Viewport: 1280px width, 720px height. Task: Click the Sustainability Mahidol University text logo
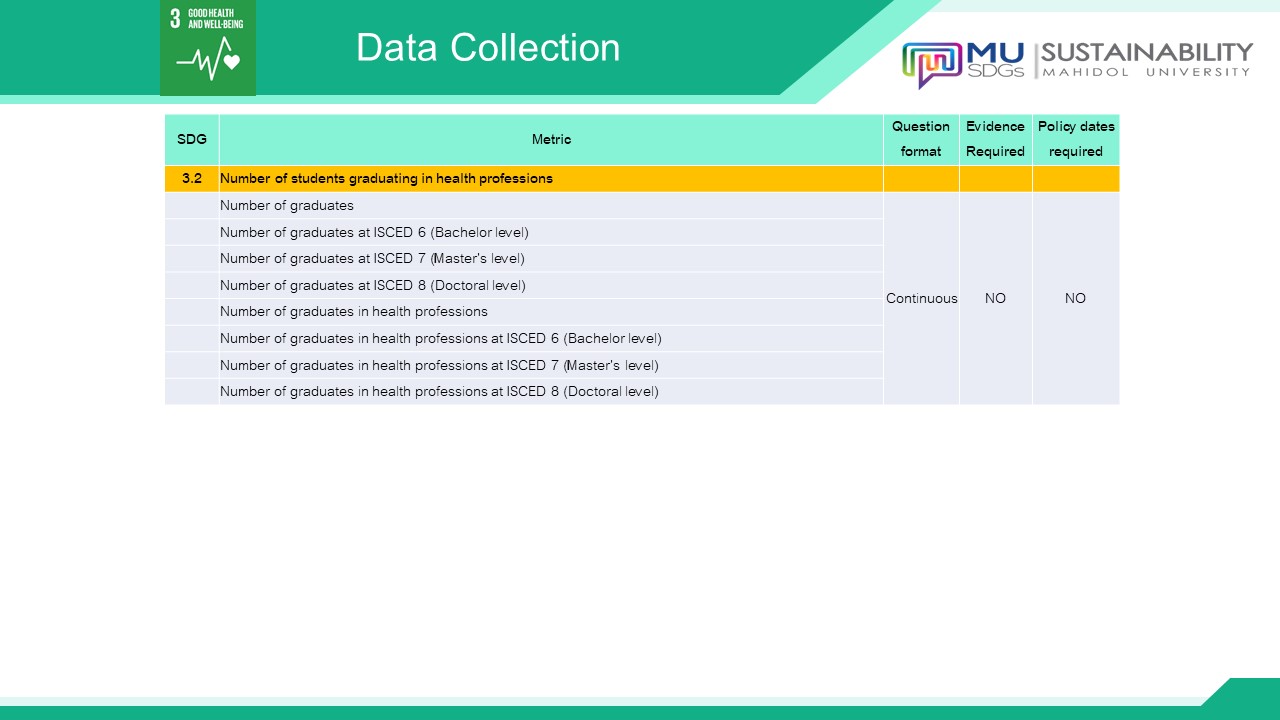(x=1145, y=59)
